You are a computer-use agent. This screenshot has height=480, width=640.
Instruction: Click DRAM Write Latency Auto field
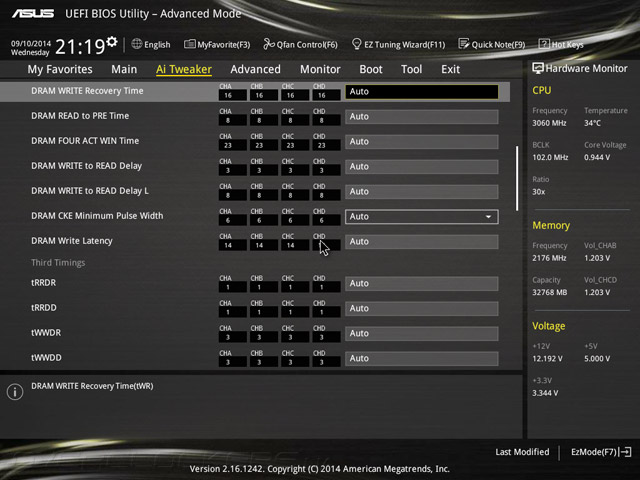(x=422, y=242)
